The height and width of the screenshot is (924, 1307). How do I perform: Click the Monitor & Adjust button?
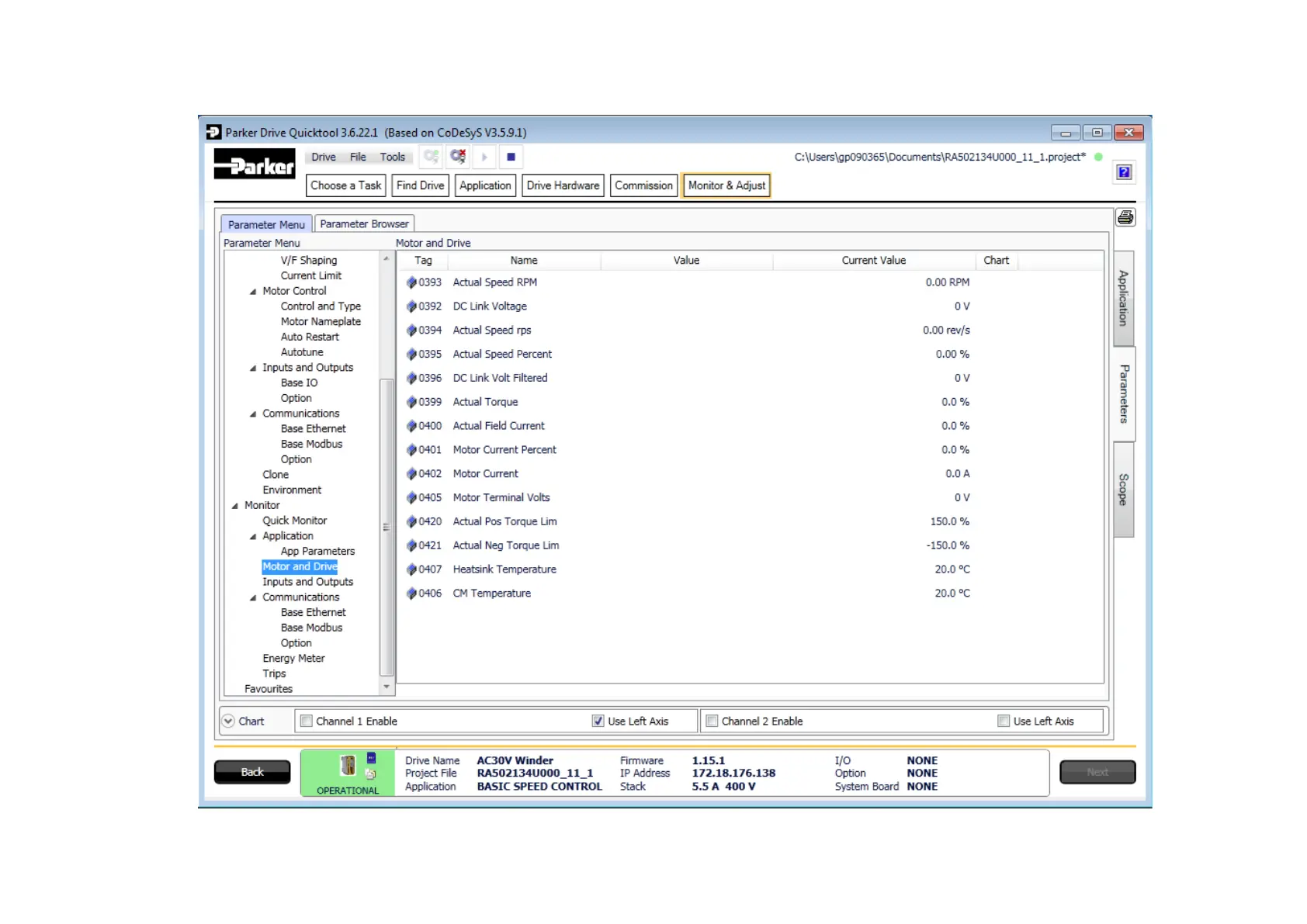click(726, 185)
